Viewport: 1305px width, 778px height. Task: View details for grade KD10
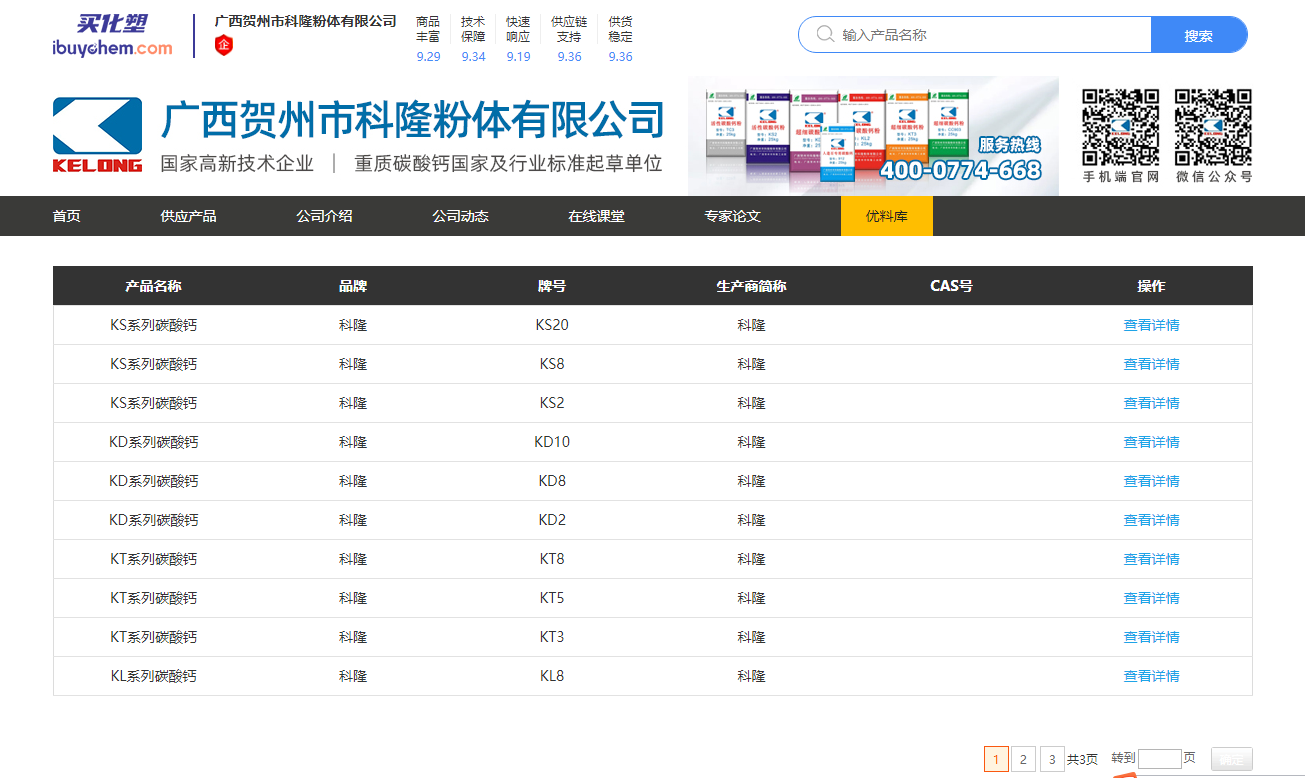pos(1151,442)
